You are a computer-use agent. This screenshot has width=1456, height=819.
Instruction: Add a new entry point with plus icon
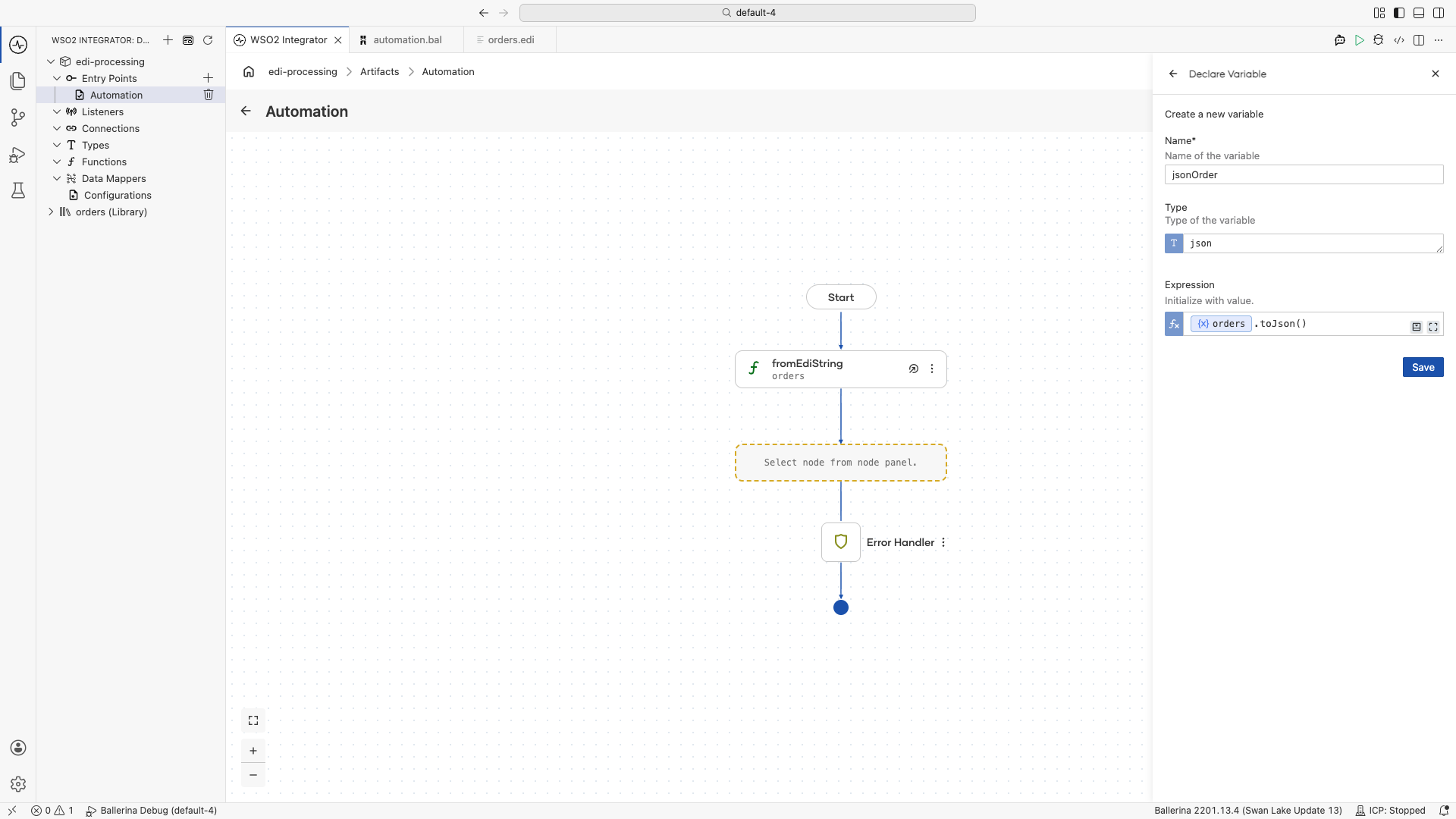click(x=208, y=78)
